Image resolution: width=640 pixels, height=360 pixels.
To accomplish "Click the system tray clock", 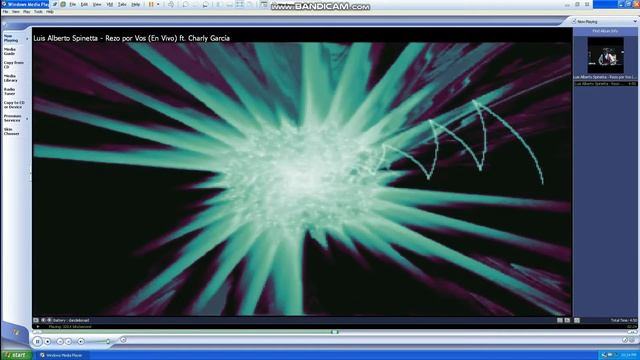I will [x=629, y=355].
